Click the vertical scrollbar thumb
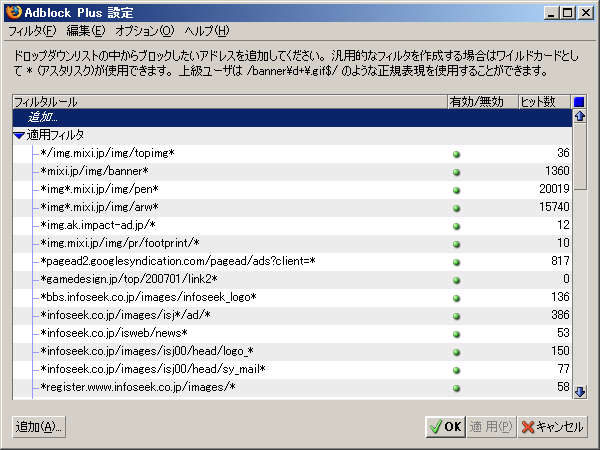The height and width of the screenshot is (450, 600). [x=580, y=156]
